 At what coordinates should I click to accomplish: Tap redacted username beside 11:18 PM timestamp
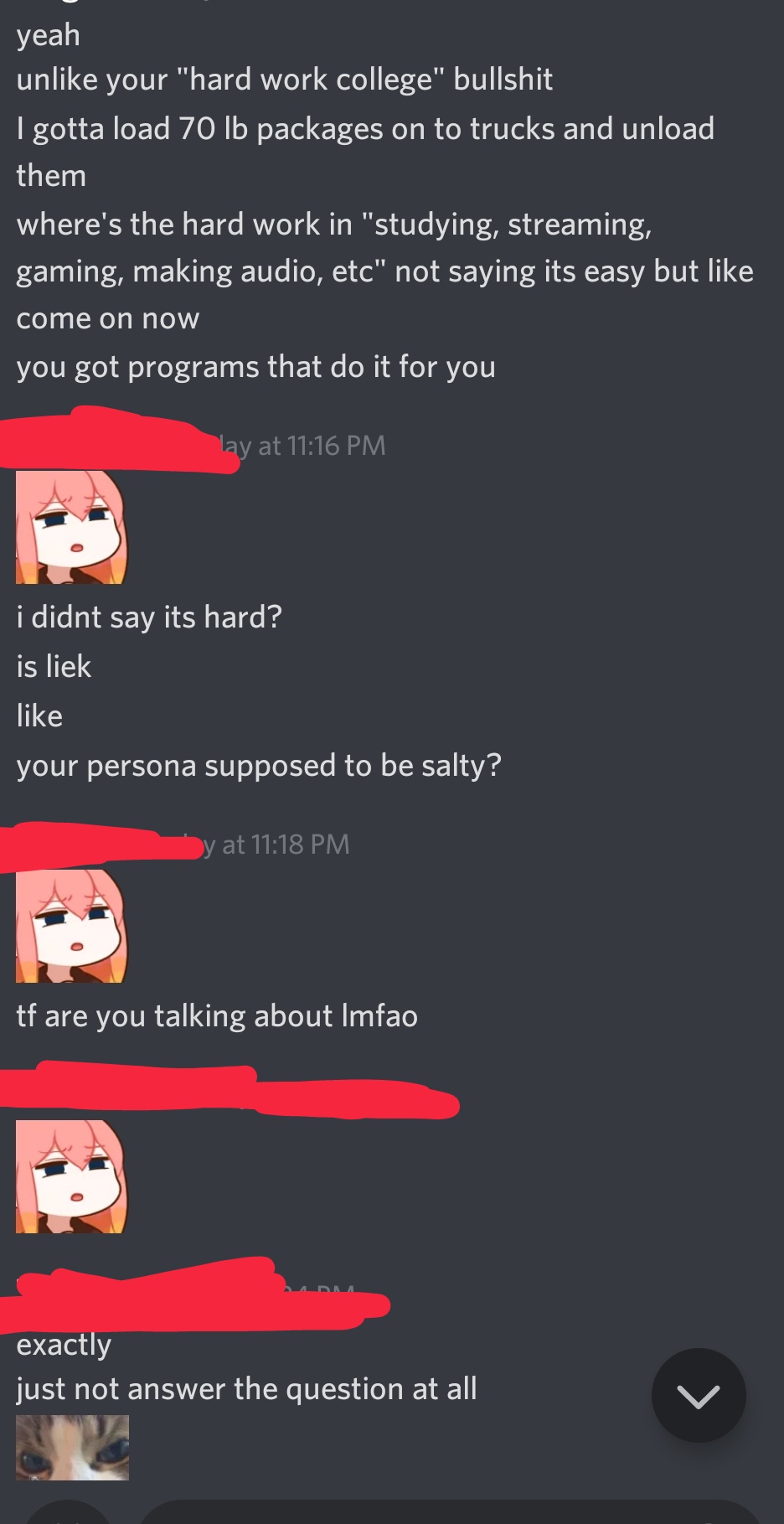pos(101,846)
